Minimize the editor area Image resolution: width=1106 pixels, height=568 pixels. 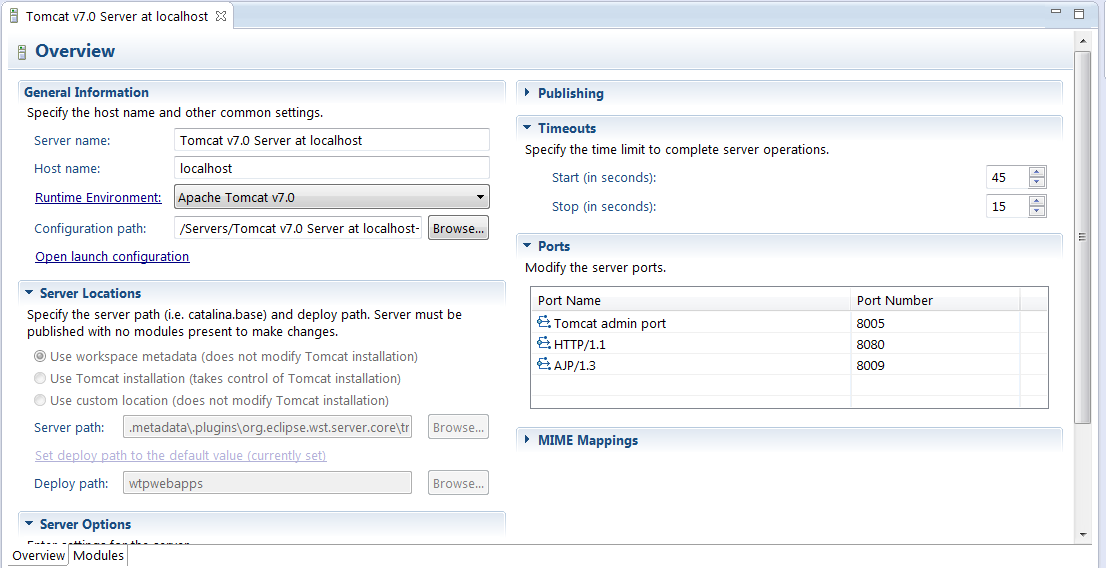(x=1056, y=12)
